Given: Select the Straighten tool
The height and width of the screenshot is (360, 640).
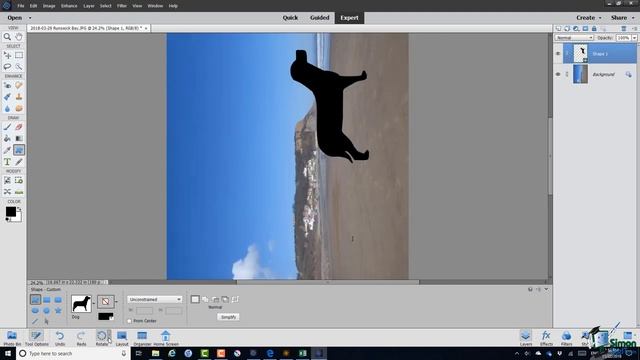Looking at the screenshot, I should point(19,191).
